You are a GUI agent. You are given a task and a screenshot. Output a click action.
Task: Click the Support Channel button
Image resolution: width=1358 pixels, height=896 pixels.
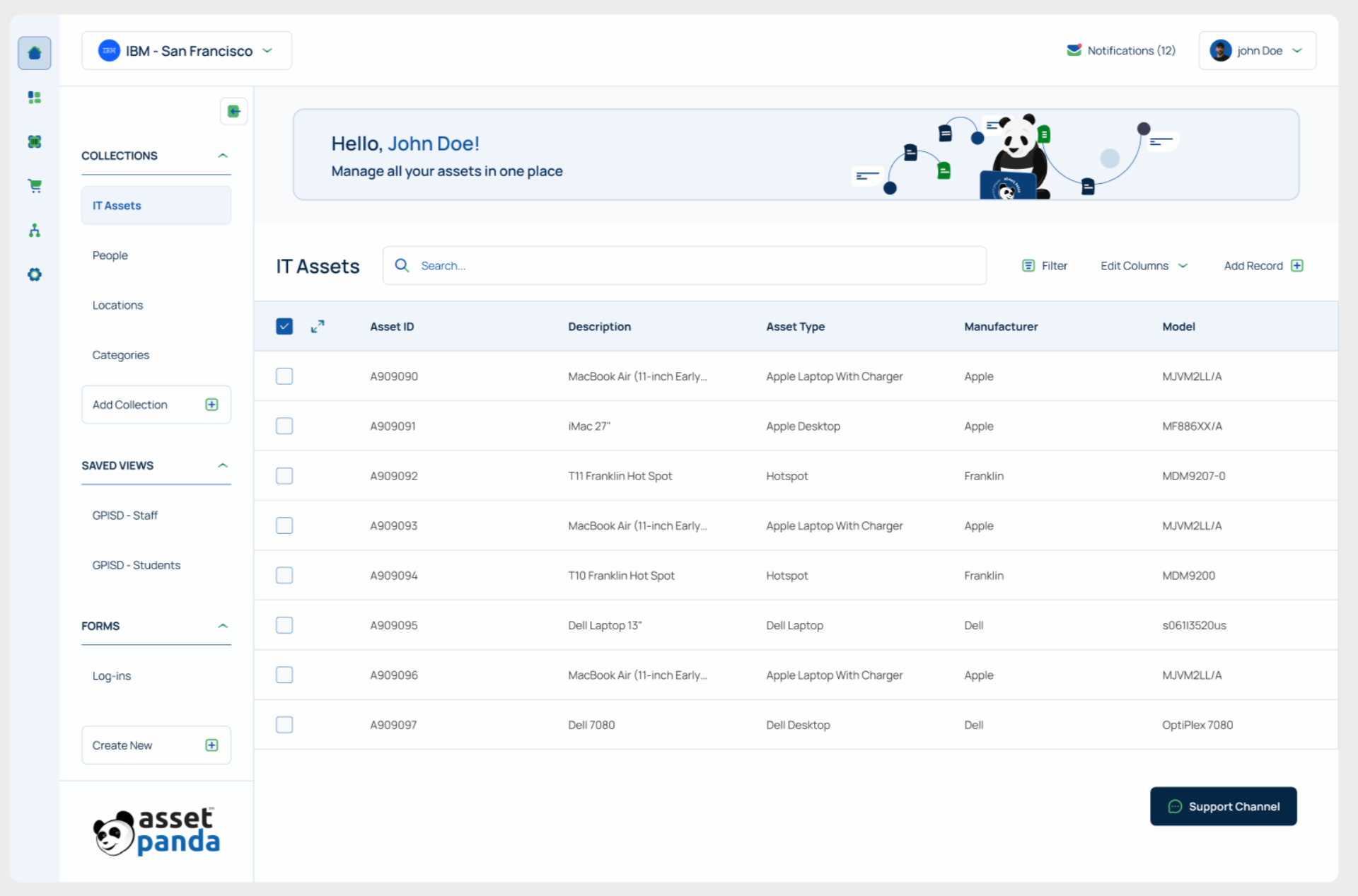click(1223, 806)
